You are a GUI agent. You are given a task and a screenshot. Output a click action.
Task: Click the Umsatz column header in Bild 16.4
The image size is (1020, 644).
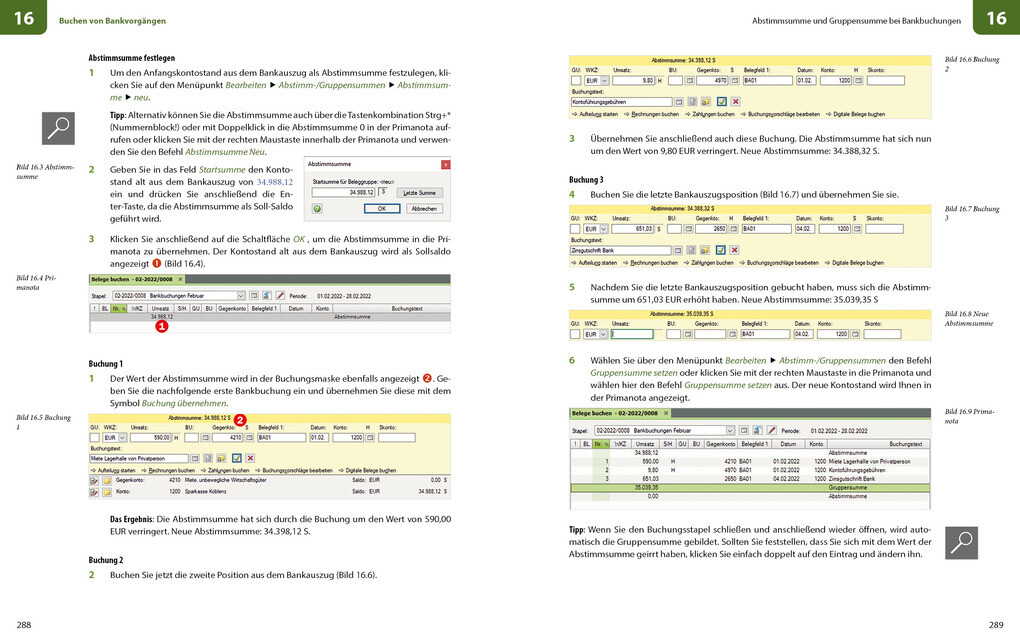161,308
